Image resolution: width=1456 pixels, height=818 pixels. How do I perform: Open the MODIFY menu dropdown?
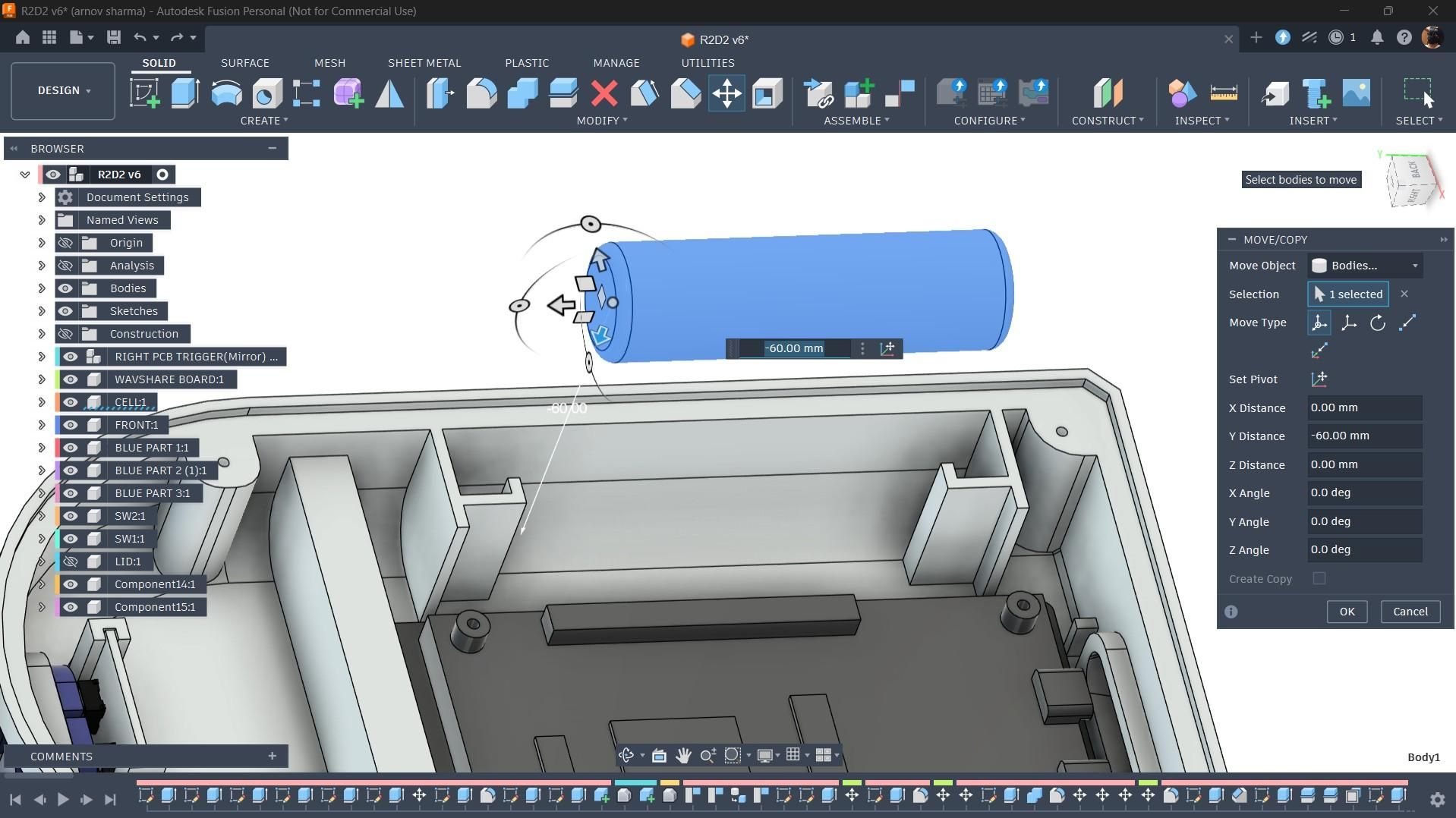click(x=602, y=121)
